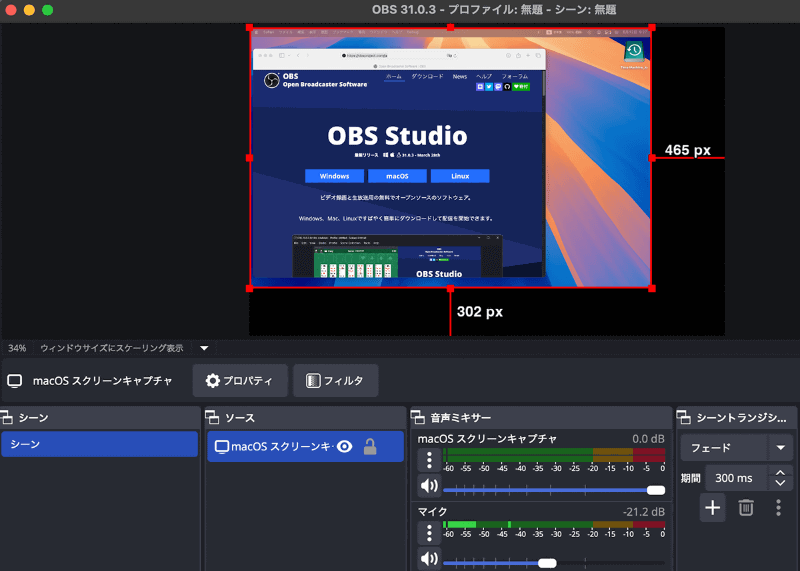Toggle the lock icon on the screen capture source
This screenshot has height=571, width=800.
tap(370, 446)
